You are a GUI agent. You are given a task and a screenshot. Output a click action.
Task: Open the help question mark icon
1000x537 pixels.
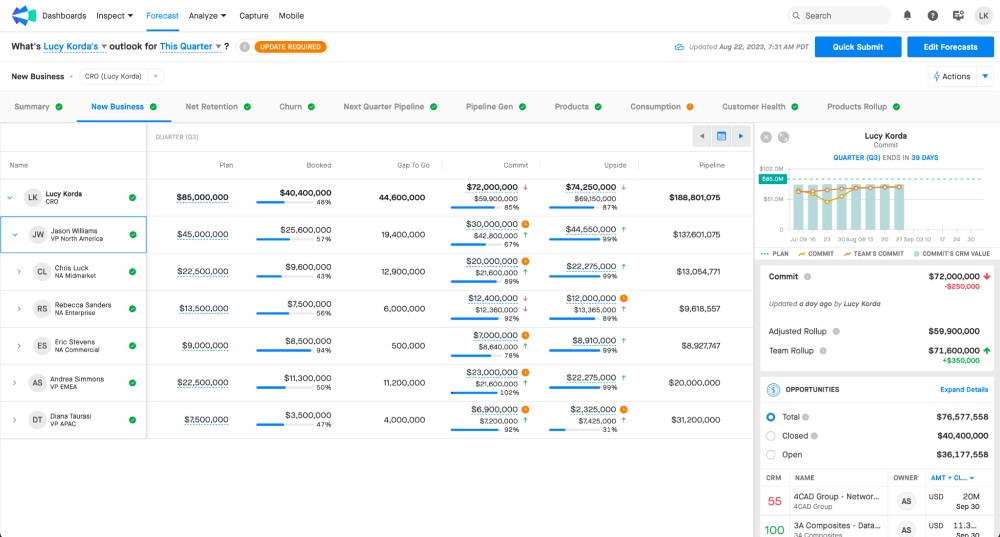pos(933,16)
